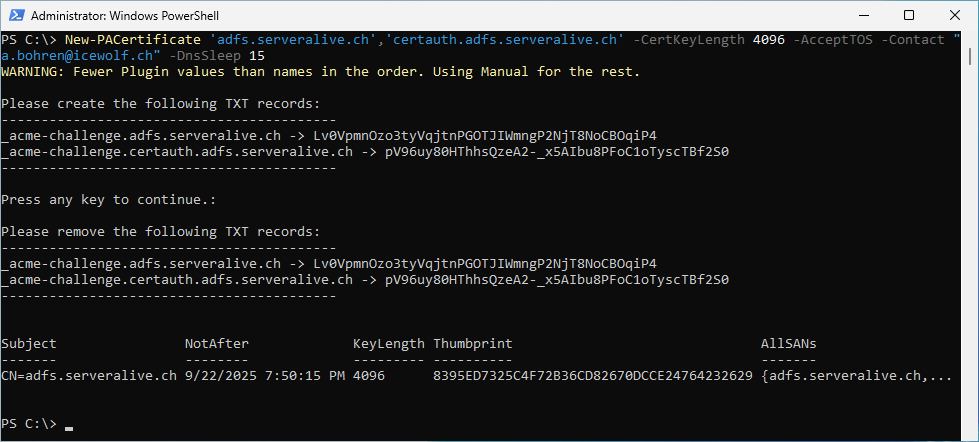This screenshot has height=442, width=979.
Task: Minimize the PowerShell window
Action: click(865, 15)
